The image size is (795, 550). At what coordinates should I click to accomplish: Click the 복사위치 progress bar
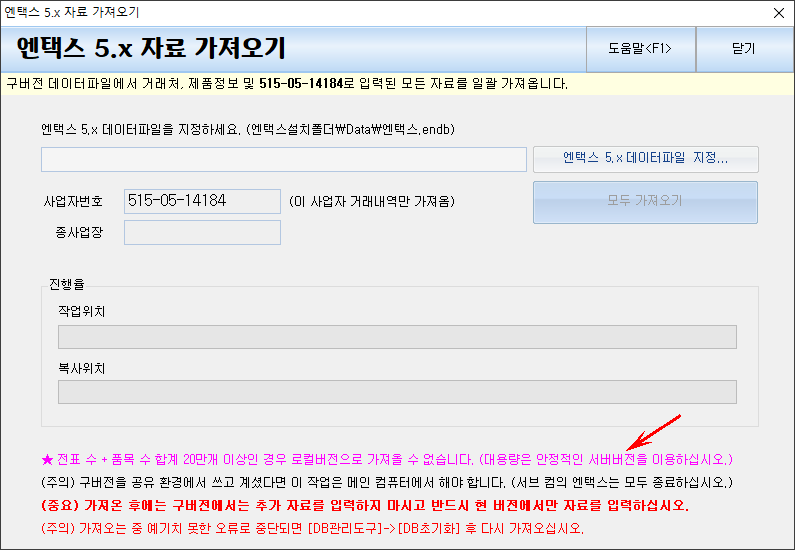(397, 392)
